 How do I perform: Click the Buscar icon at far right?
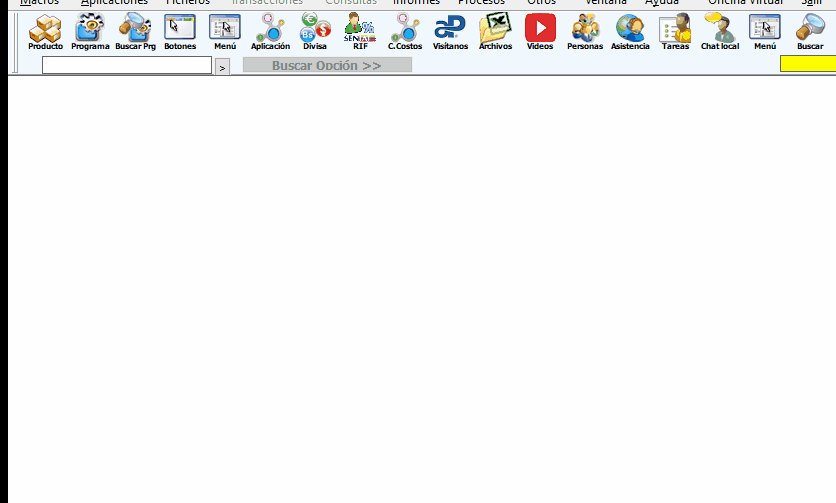point(810,31)
